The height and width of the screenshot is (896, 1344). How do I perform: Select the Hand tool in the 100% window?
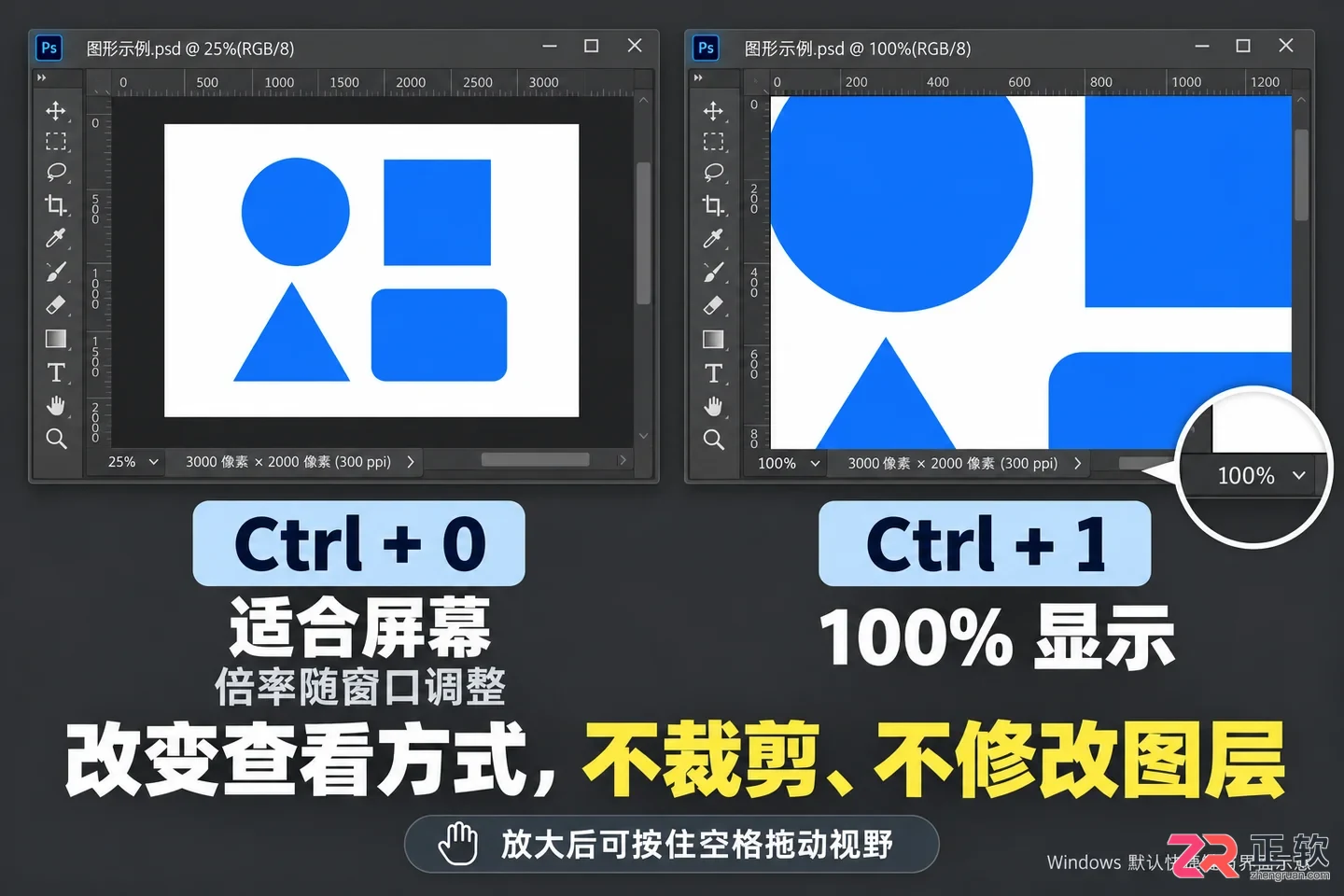(713, 406)
